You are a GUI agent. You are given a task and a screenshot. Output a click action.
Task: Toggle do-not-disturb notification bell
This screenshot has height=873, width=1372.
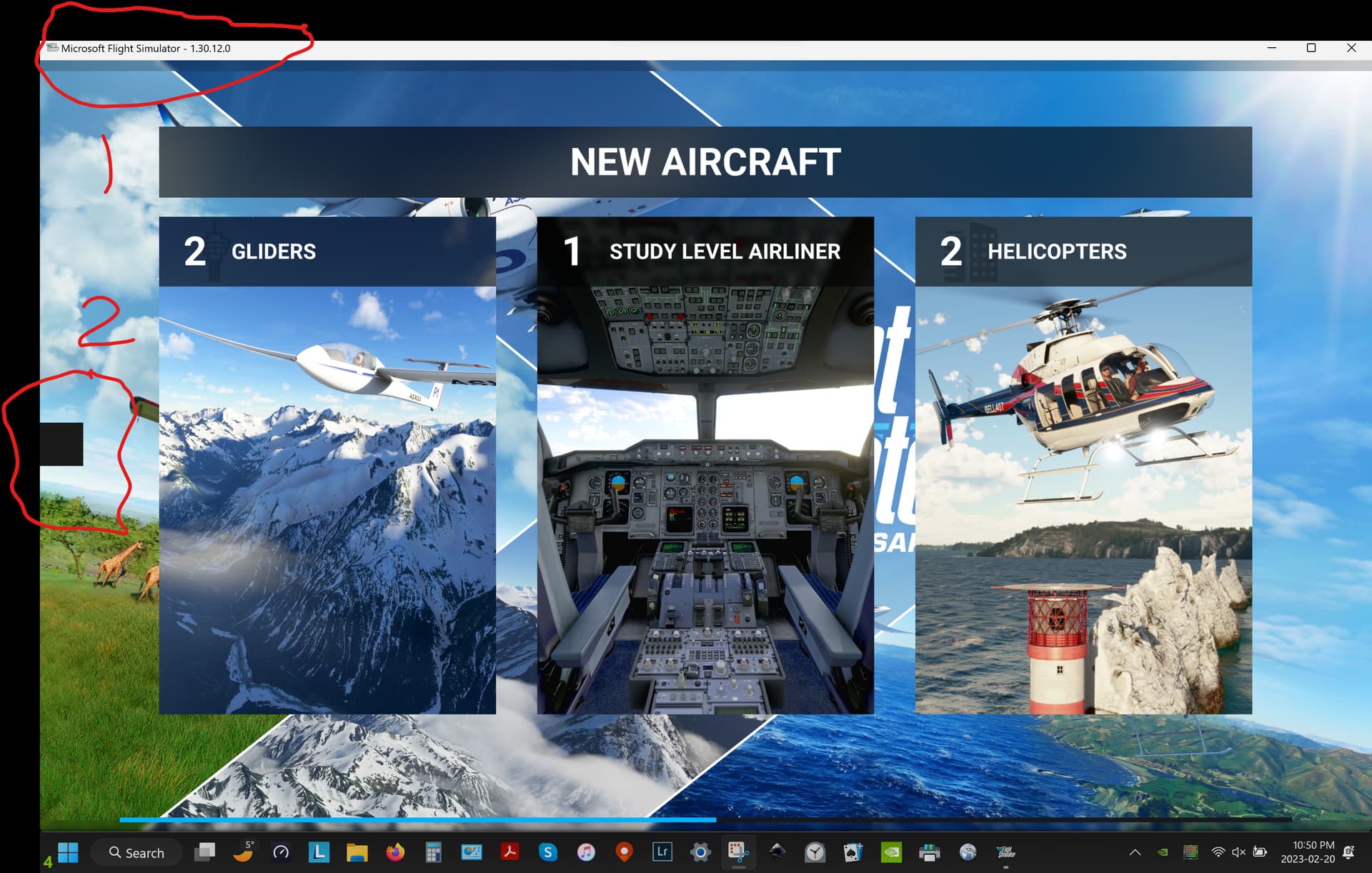1349,852
